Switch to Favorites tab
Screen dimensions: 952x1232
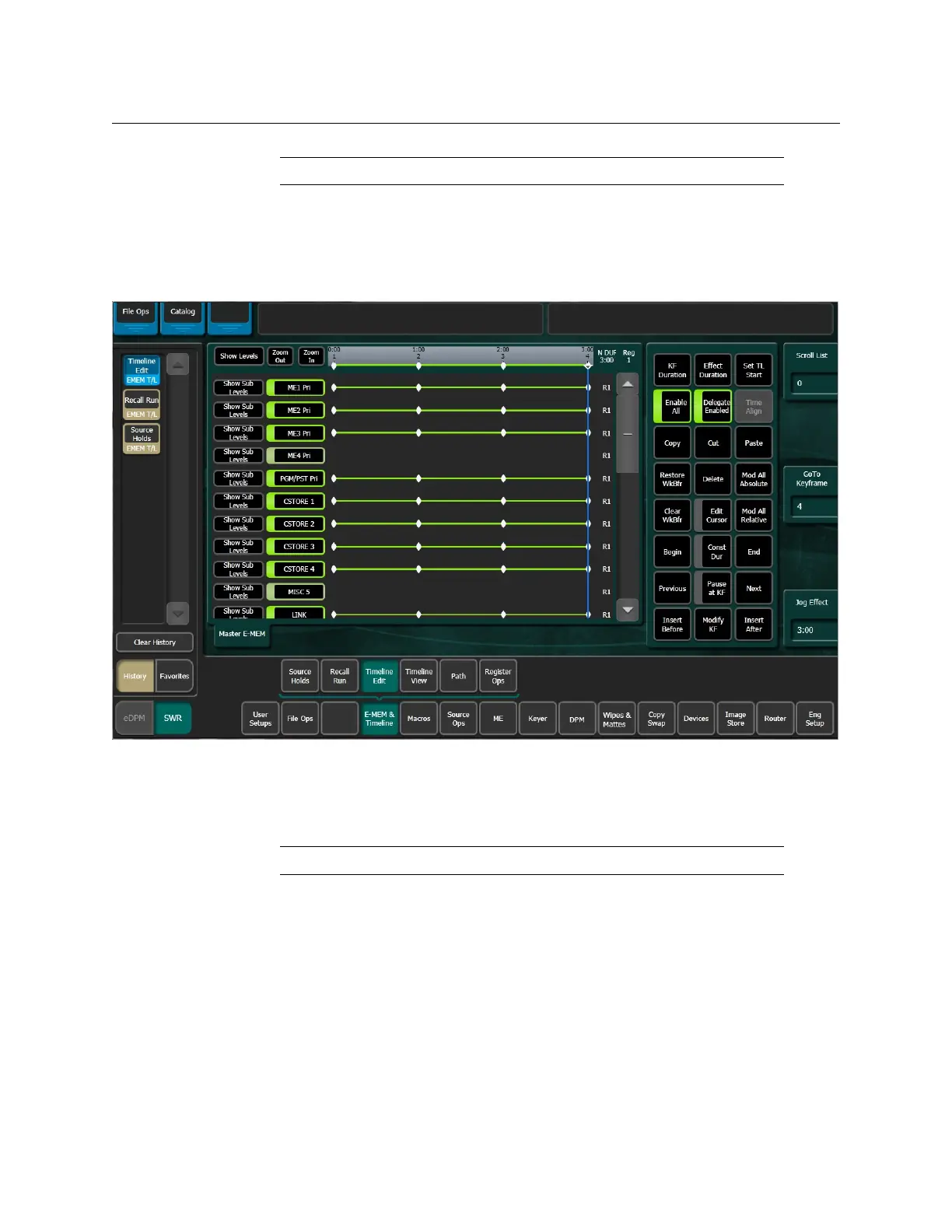point(174,676)
